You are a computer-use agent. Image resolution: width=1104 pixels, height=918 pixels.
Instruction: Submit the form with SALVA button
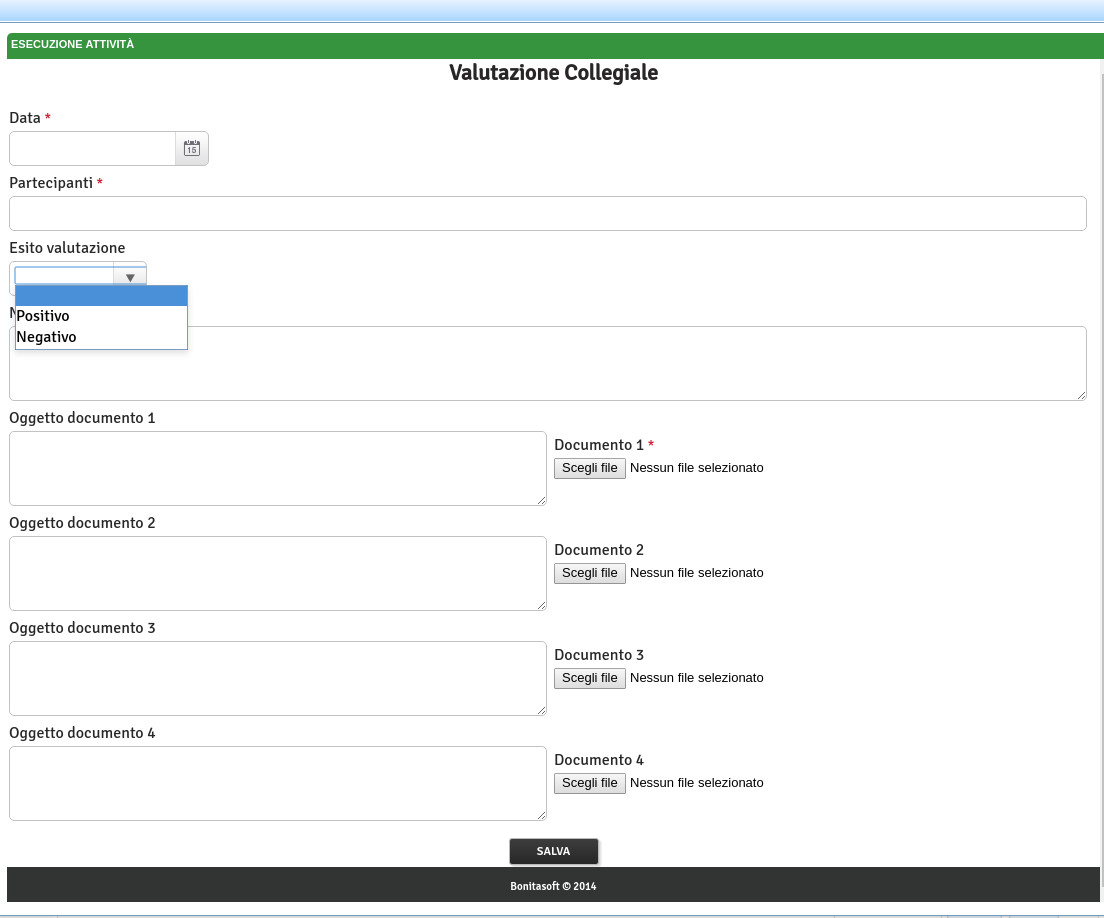[x=553, y=851]
